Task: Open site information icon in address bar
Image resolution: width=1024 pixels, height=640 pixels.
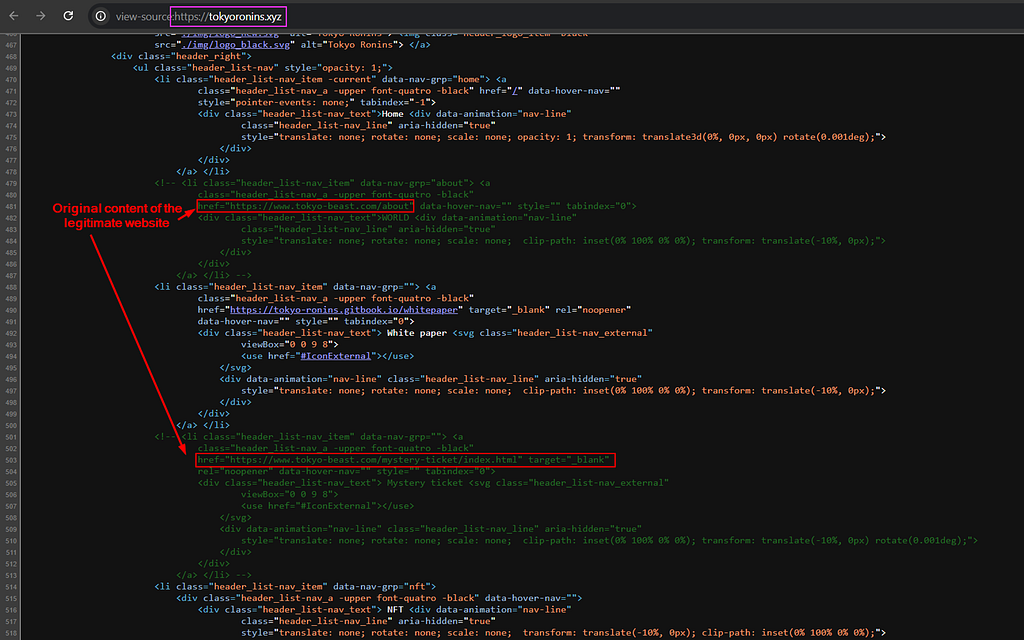Action: point(101,16)
